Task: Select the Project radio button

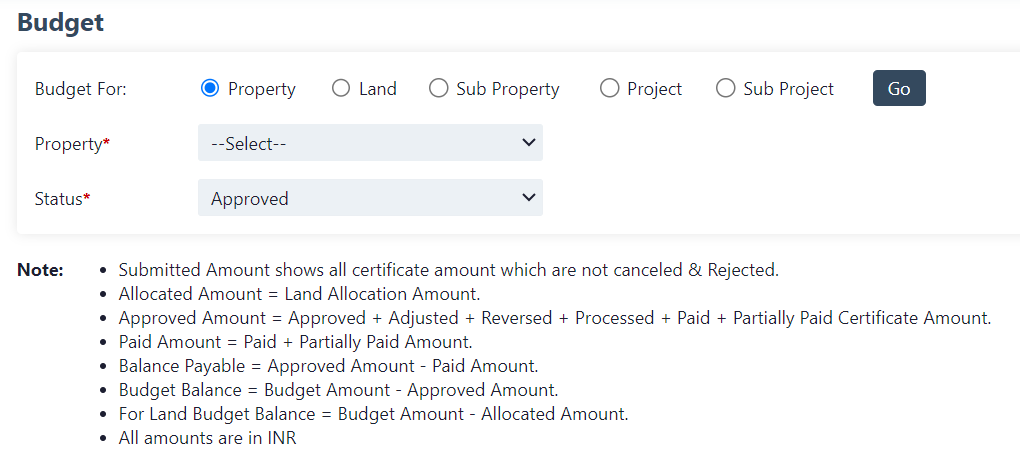Action: 609,89
